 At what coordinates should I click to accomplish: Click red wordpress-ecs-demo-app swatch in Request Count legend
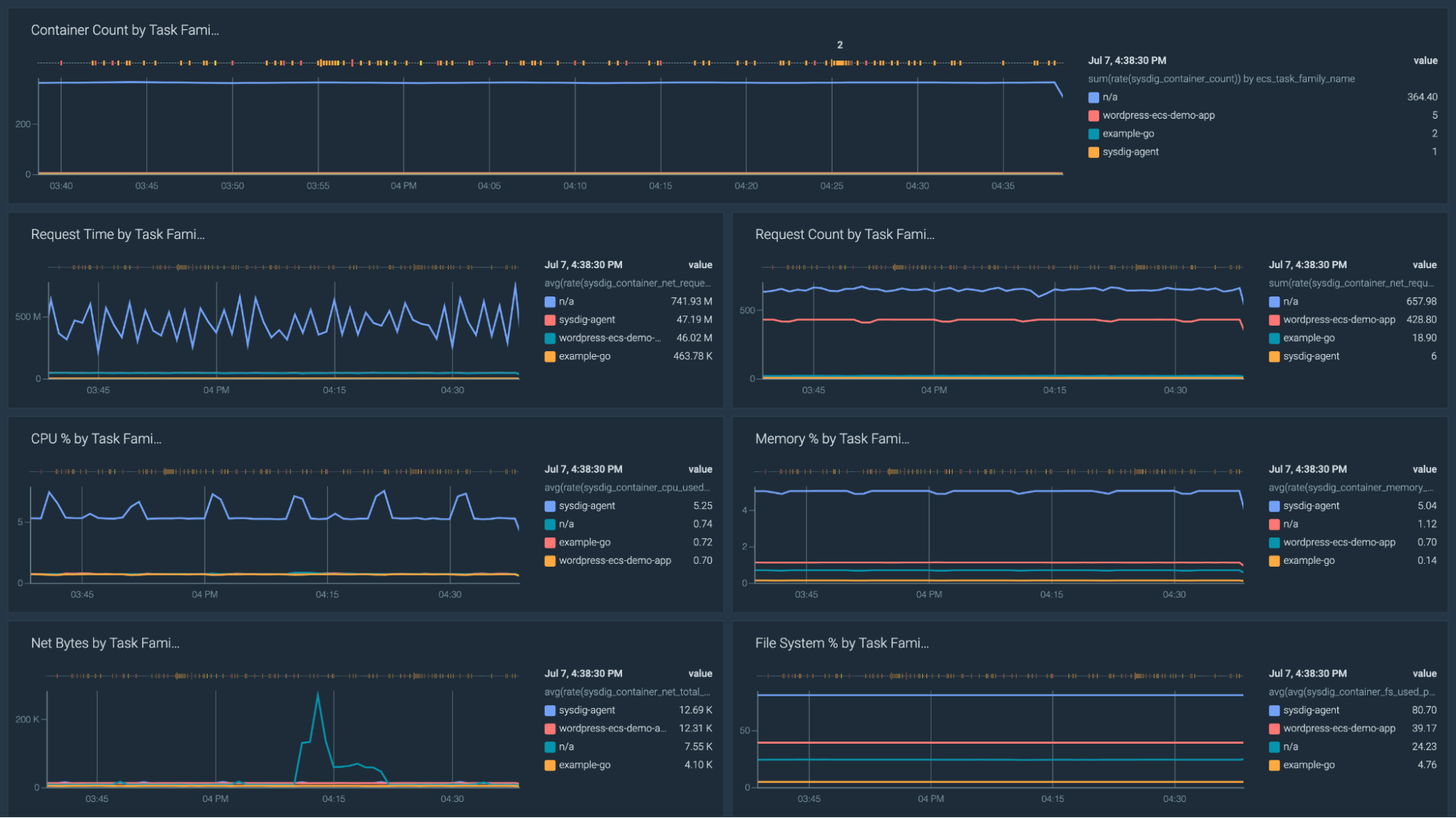click(x=1274, y=320)
